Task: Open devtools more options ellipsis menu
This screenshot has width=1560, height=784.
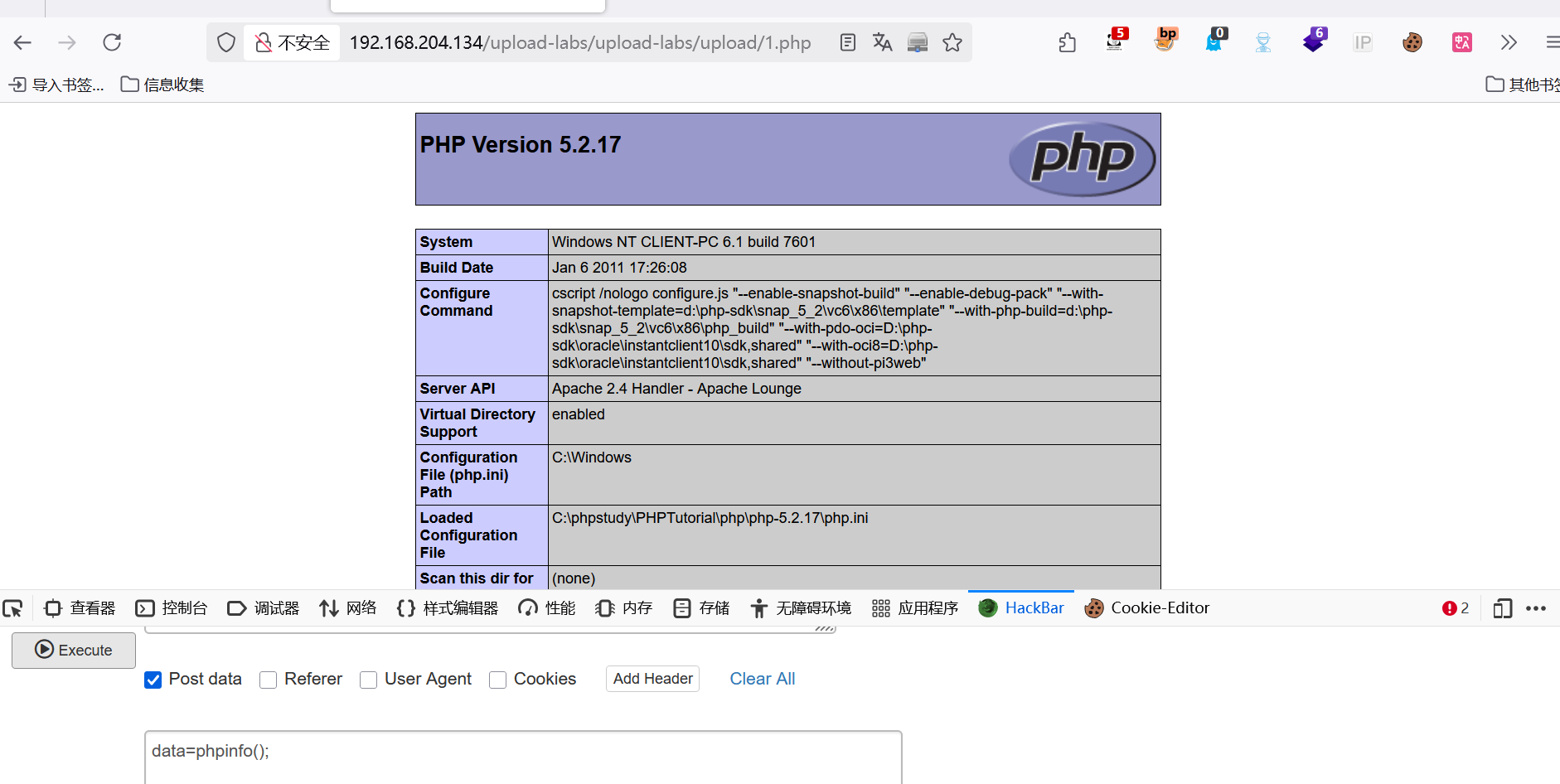Action: (1536, 608)
